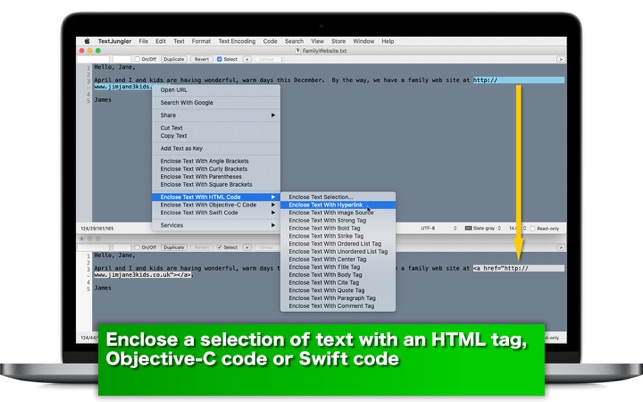Toggle the Read-only checkbox in status bar

[532, 228]
